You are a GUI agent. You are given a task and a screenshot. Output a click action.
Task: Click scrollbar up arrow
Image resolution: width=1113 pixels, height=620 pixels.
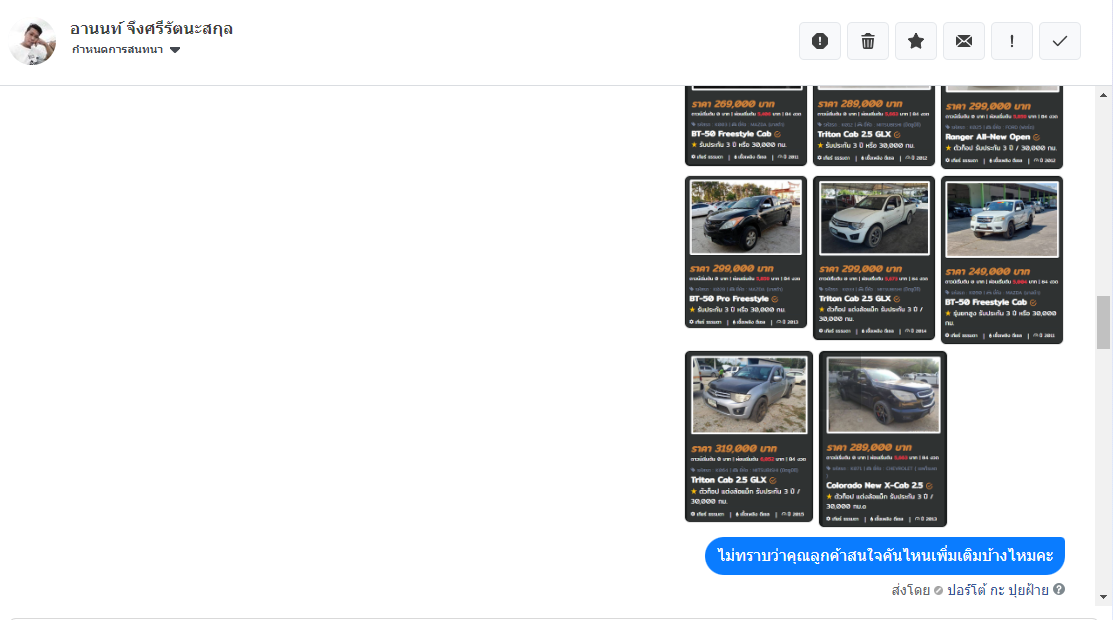[1103, 95]
